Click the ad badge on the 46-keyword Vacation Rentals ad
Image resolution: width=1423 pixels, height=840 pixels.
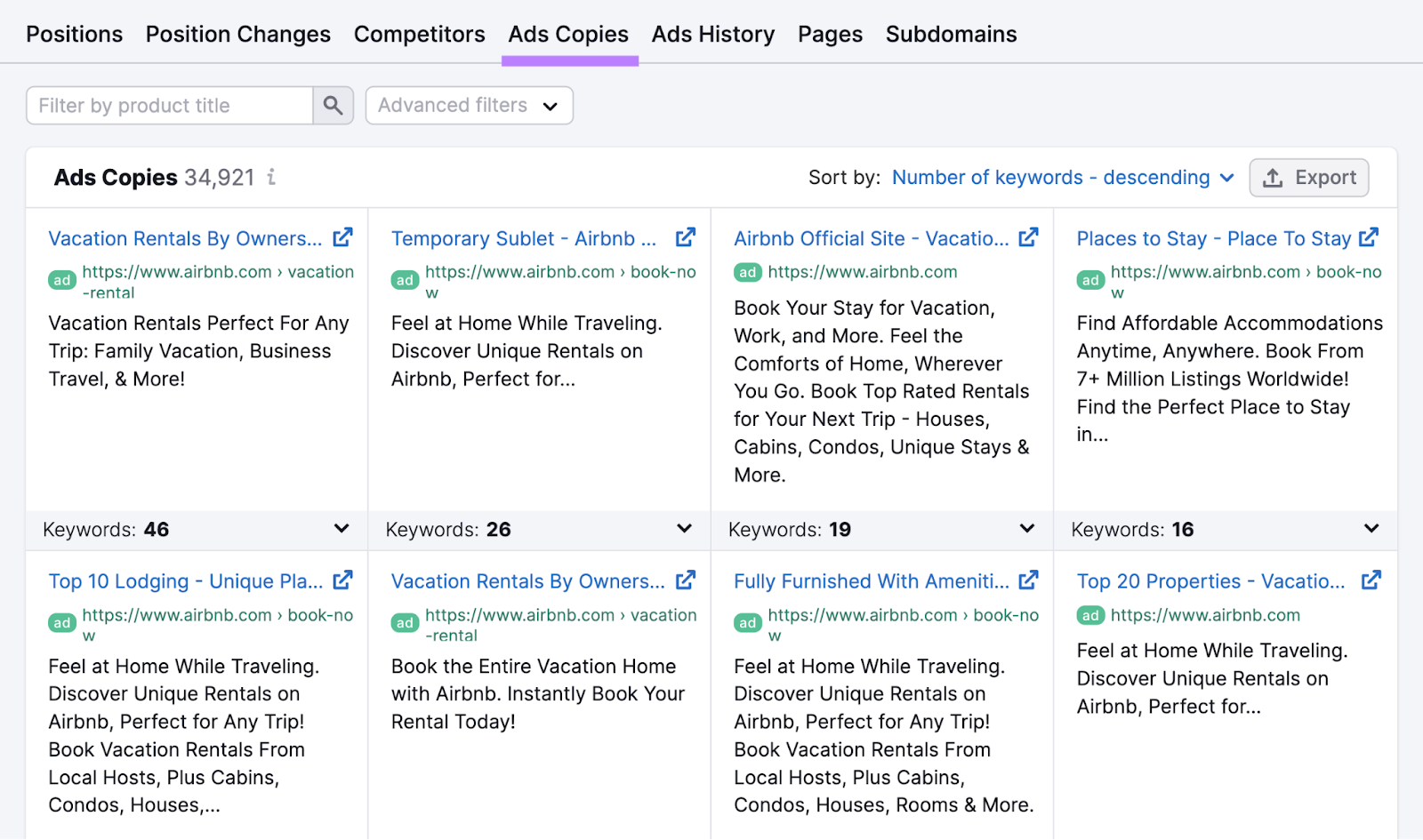point(62,281)
